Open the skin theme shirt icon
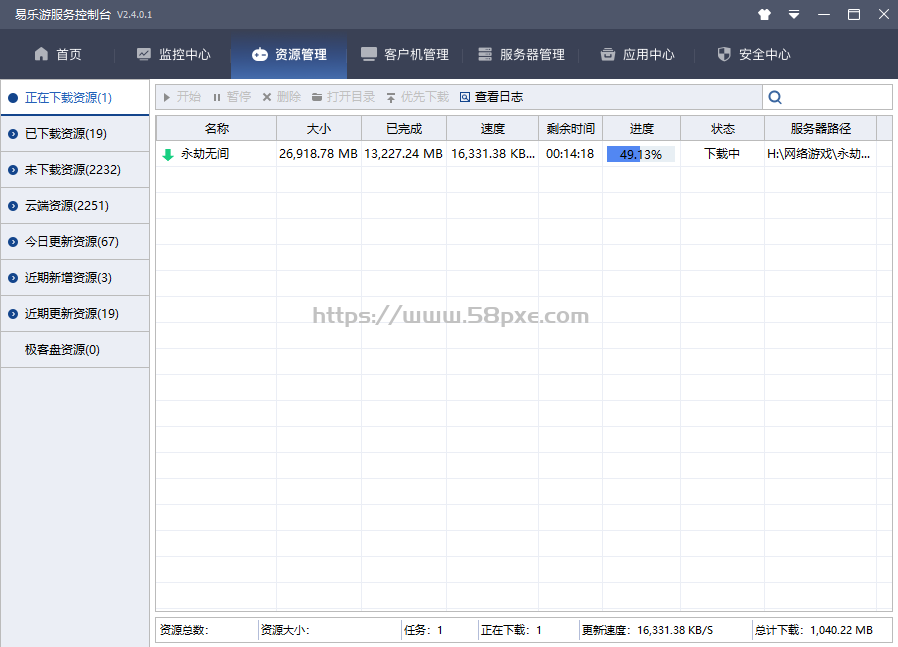This screenshot has width=898, height=647. pyautogui.click(x=764, y=14)
